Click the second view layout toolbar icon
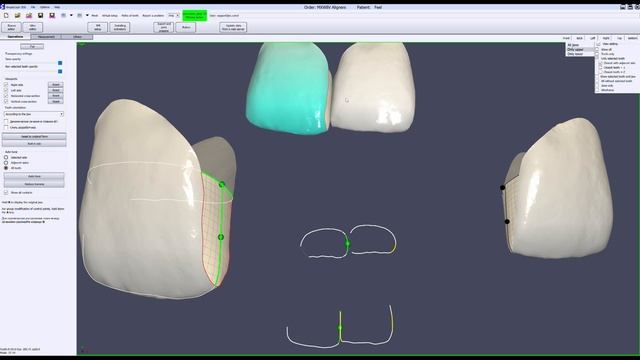The width and height of the screenshot is (640, 360). [80, 16]
